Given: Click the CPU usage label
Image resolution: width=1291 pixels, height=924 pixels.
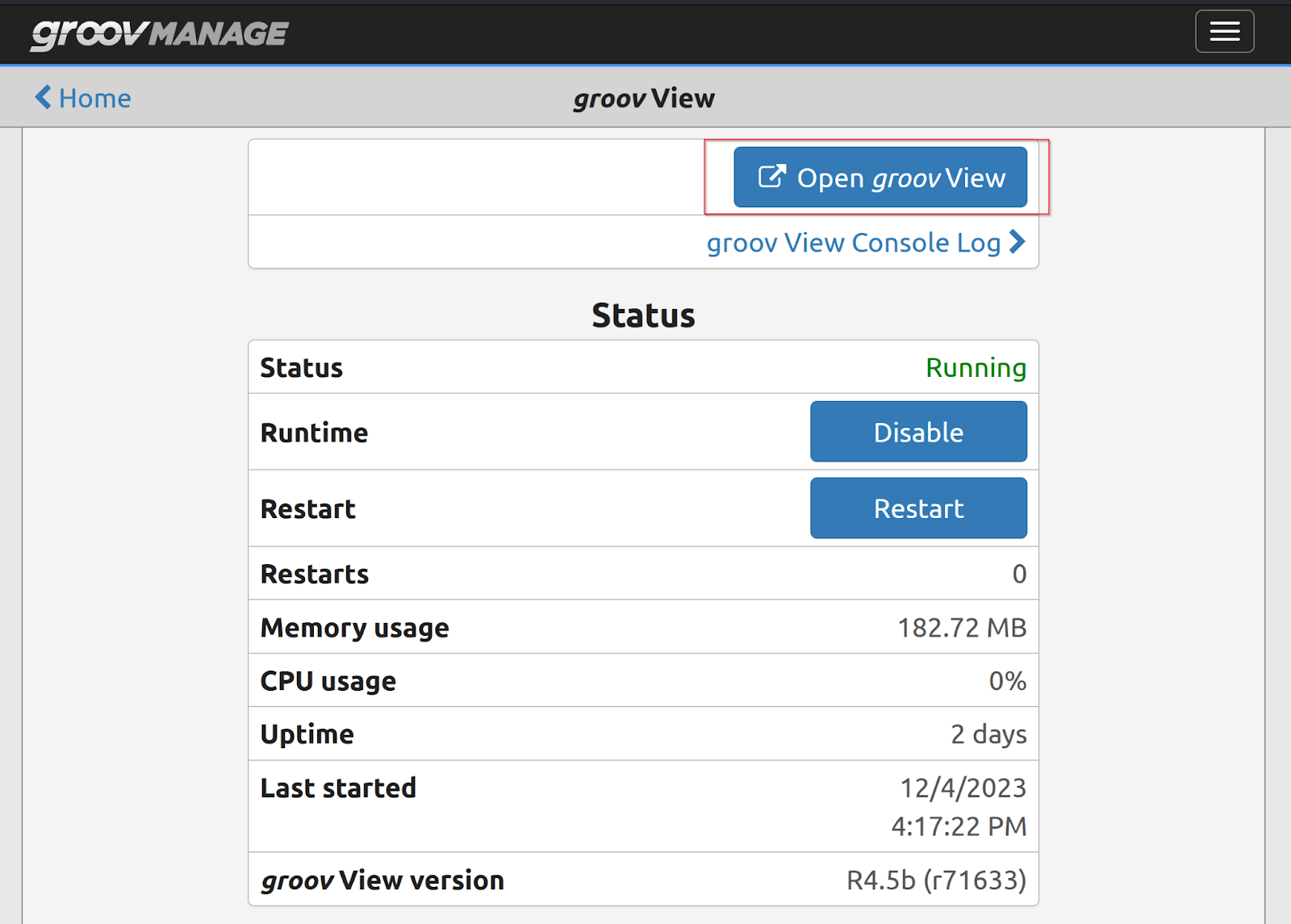Looking at the screenshot, I should tap(328, 681).
